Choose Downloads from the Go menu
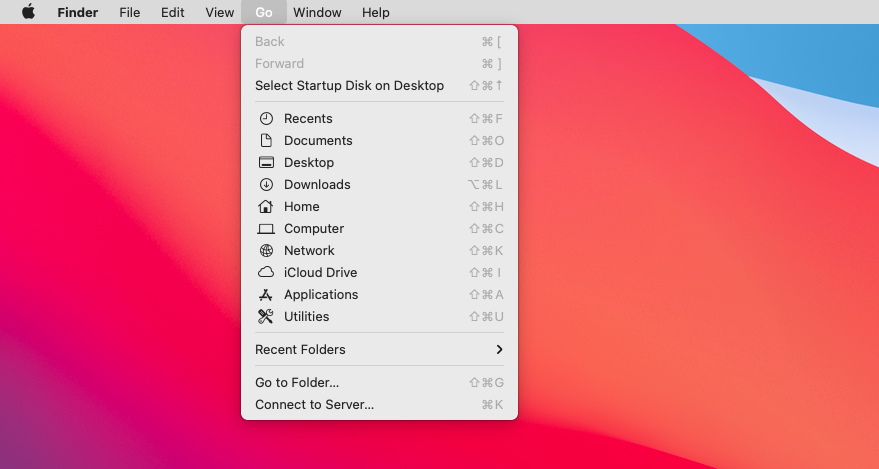 click(380, 184)
